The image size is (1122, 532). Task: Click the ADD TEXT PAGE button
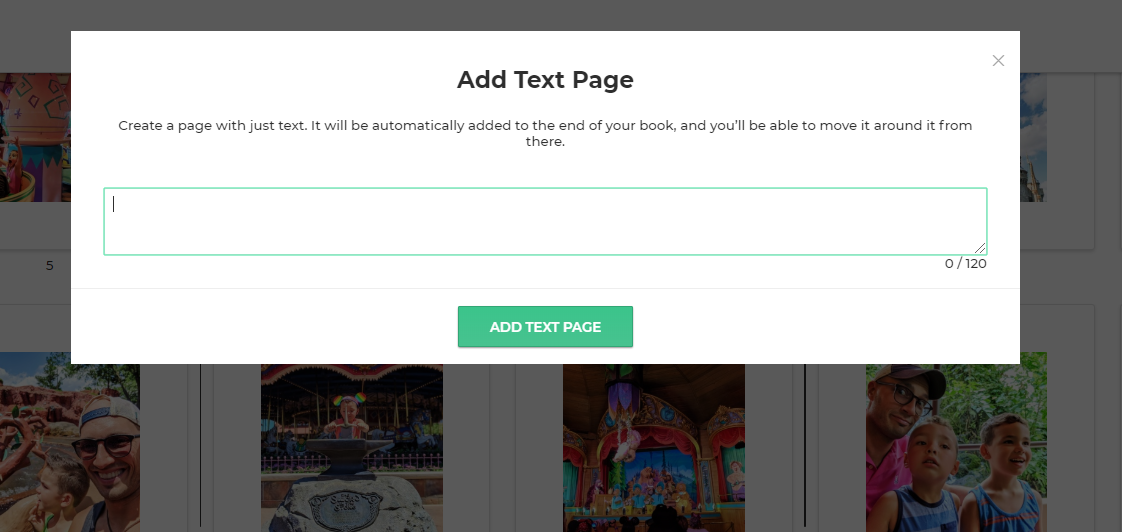tap(545, 327)
